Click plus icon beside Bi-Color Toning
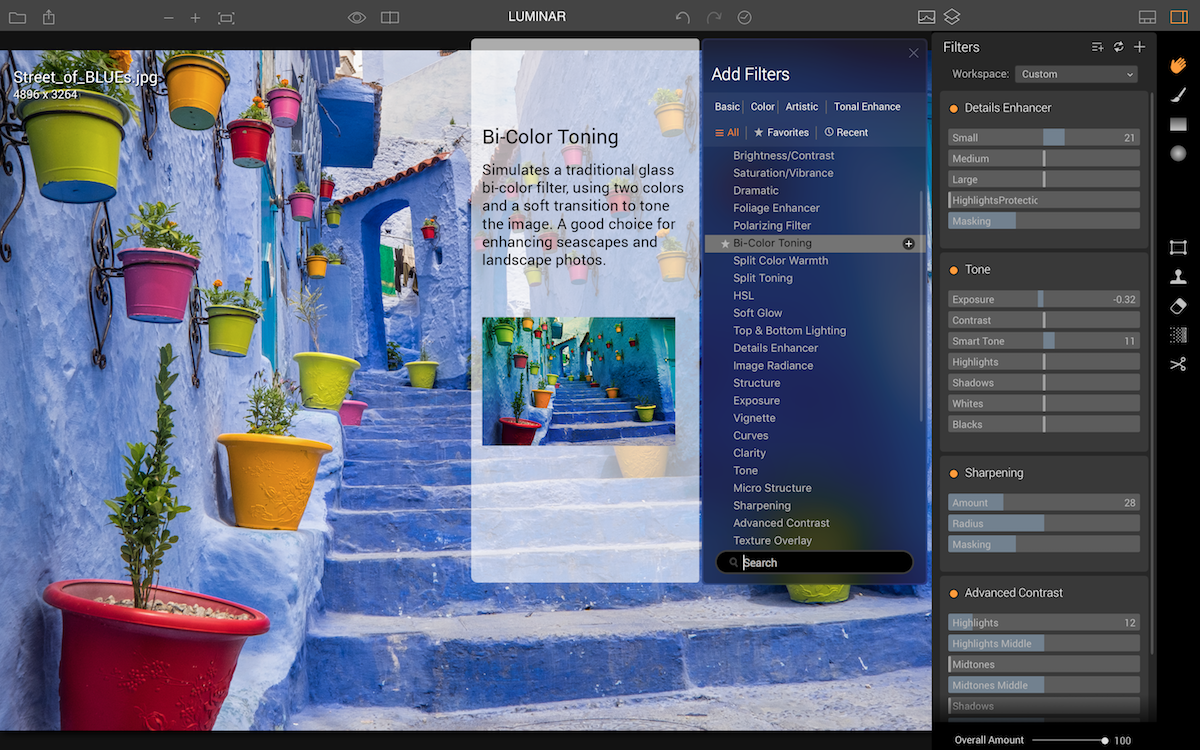The width and height of the screenshot is (1200, 750). tap(909, 243)
